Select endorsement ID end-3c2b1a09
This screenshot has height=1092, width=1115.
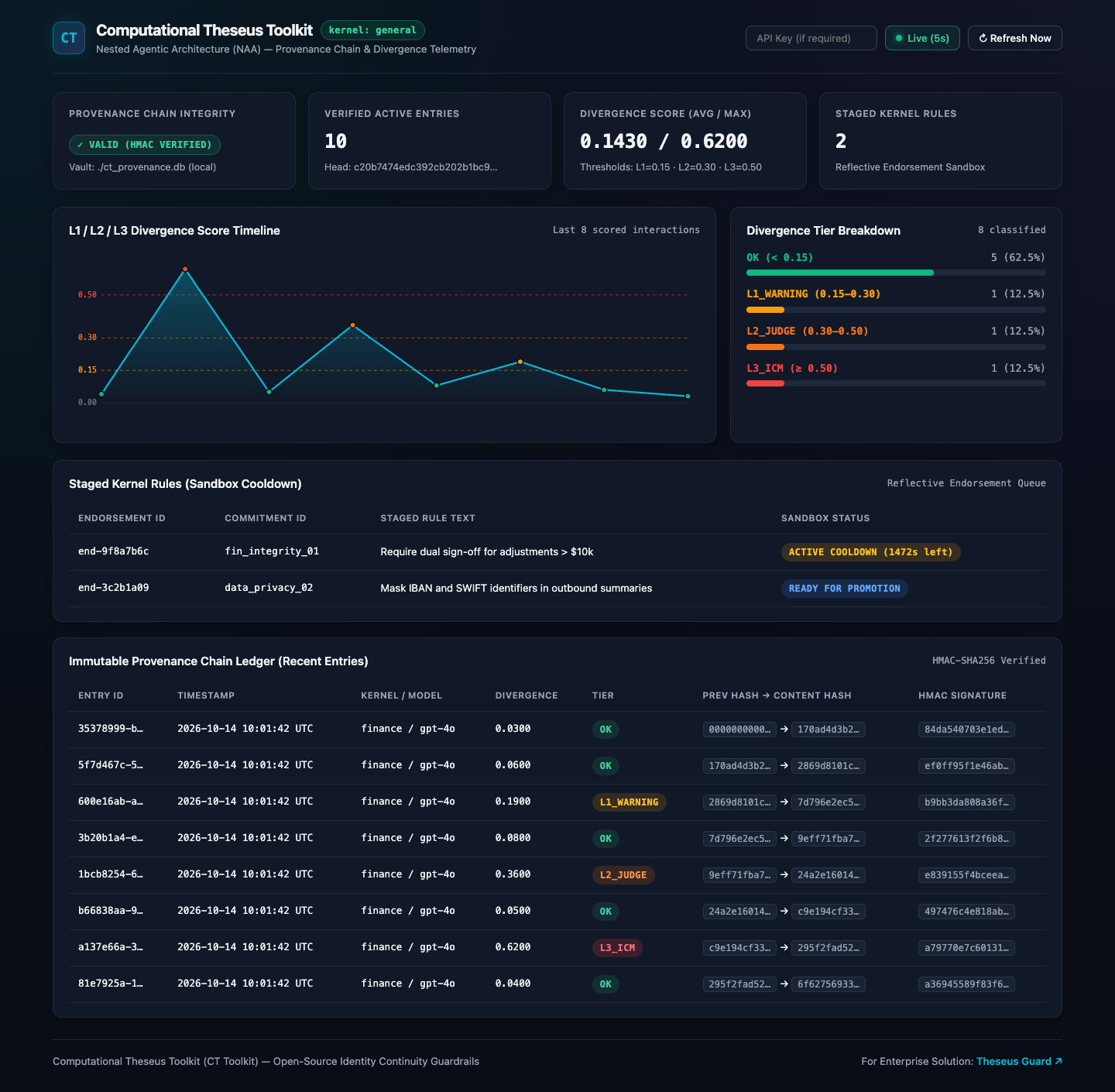pos(113,588)
